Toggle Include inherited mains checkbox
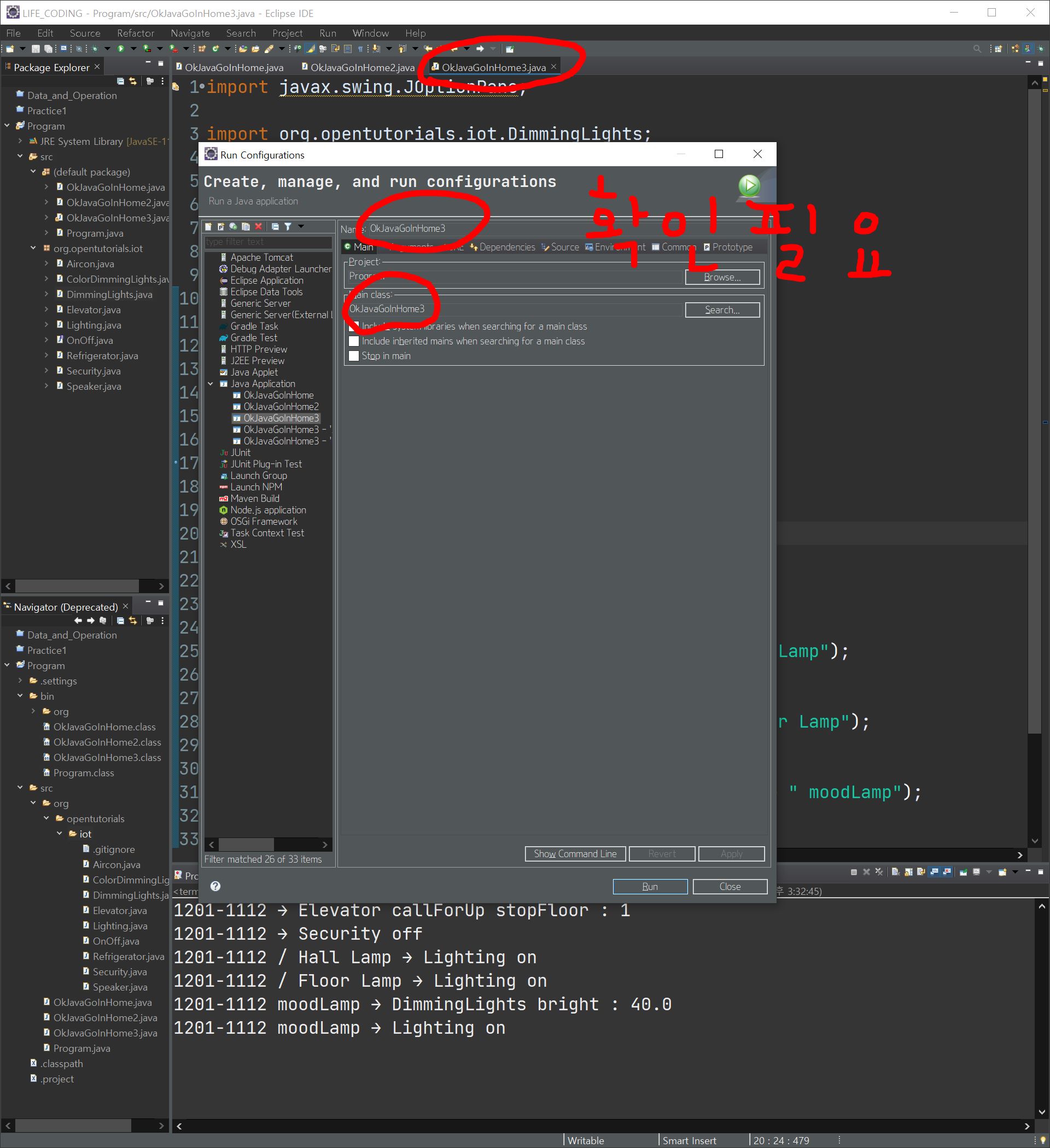 (x=354, y=341)
